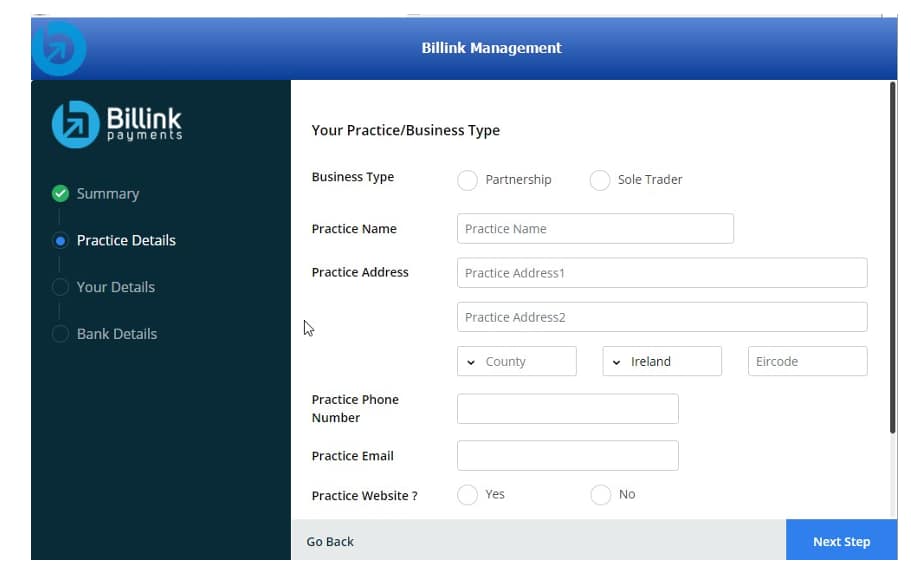Open the Ireland country dropdown
This screenshot has width=911, height=571.
pyautogui.click(x=661, y=362)
